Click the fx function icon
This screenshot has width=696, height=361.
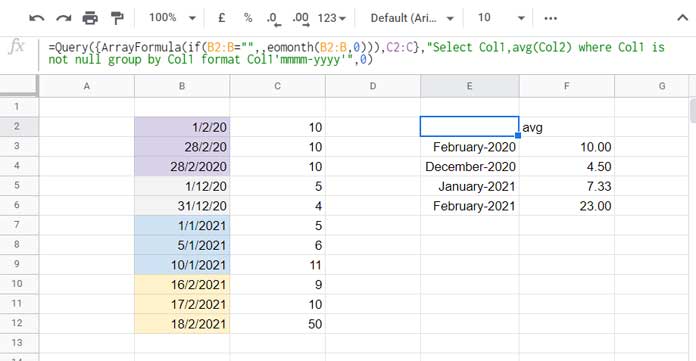(17, 46)
